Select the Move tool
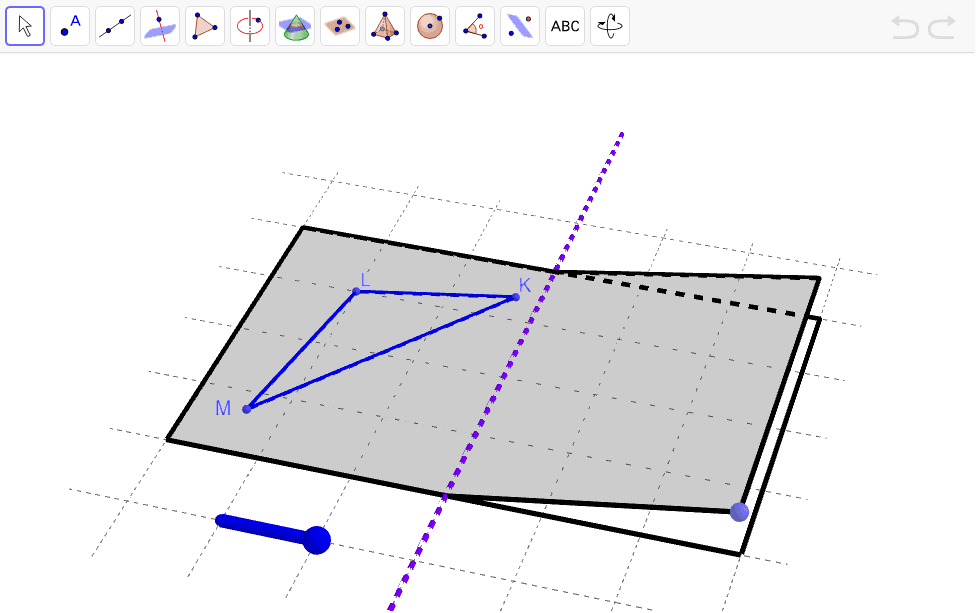 click(x=25, y=26)
